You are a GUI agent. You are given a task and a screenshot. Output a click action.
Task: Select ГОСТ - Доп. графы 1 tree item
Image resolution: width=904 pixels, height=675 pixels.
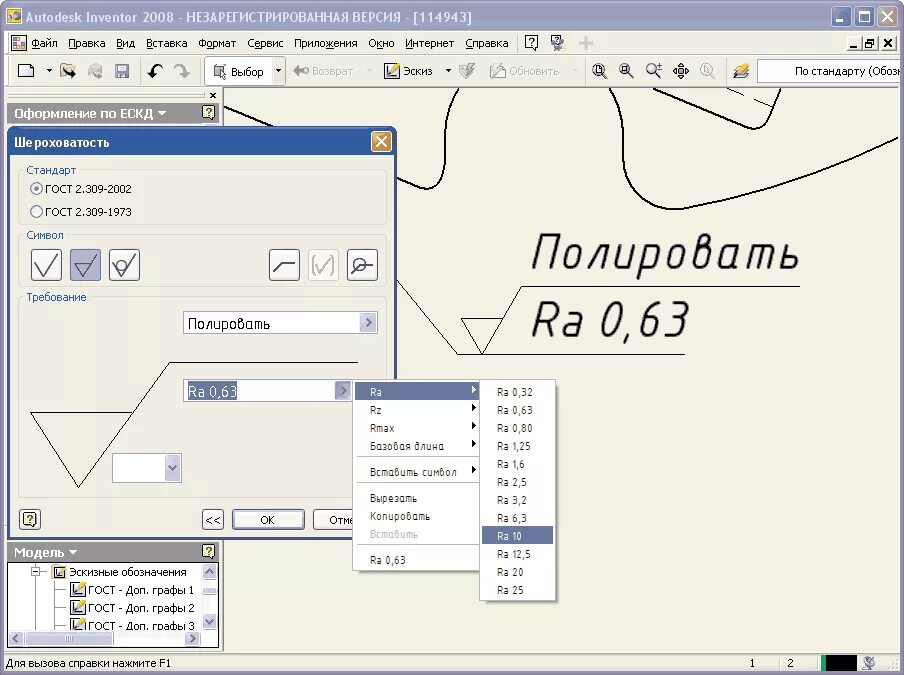click(x=132, y=590)
